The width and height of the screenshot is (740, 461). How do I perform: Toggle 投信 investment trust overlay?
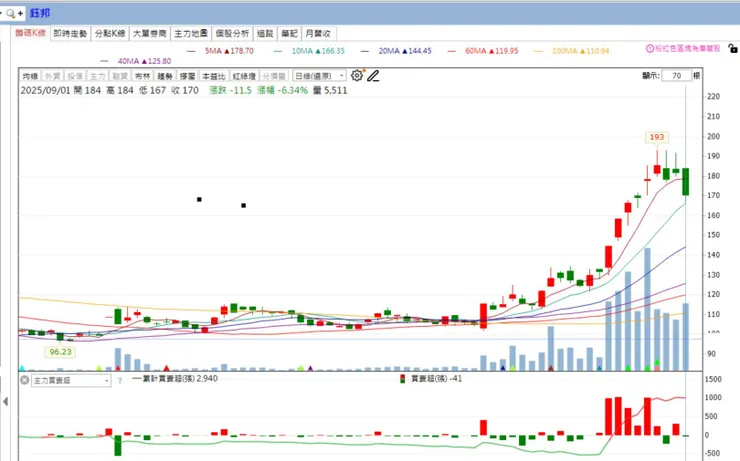tap(75, 76)
